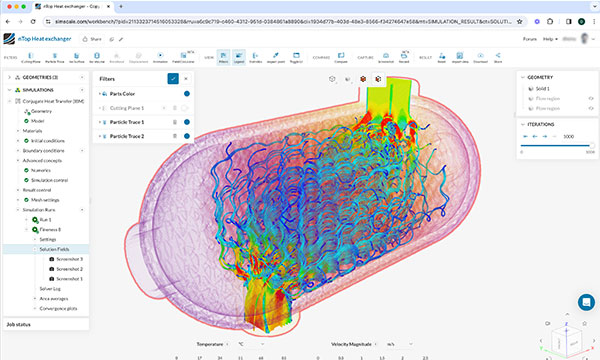Screen dimensions: 600x360
Task: Show the second Flow region eye icon
Action: click(591, 109)
